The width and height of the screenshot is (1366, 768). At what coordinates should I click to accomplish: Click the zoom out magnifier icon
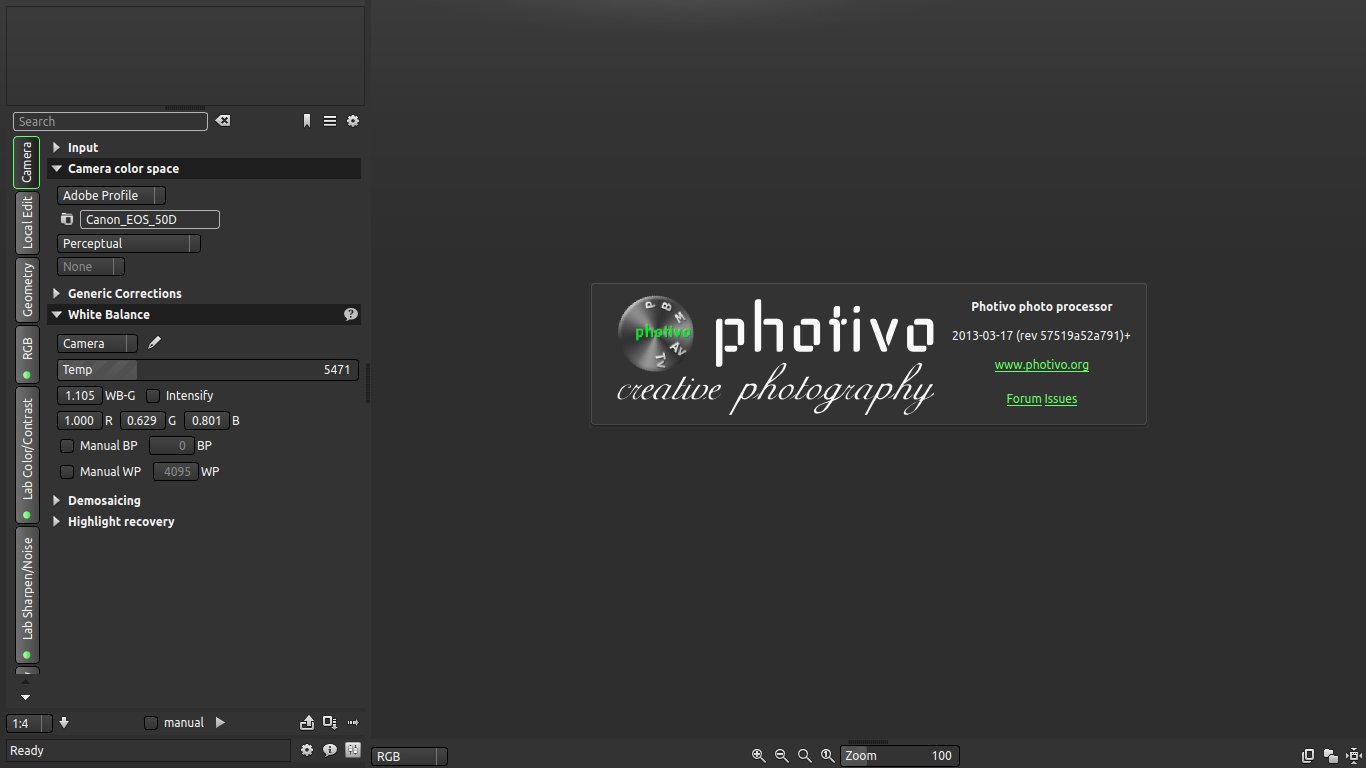781,756
